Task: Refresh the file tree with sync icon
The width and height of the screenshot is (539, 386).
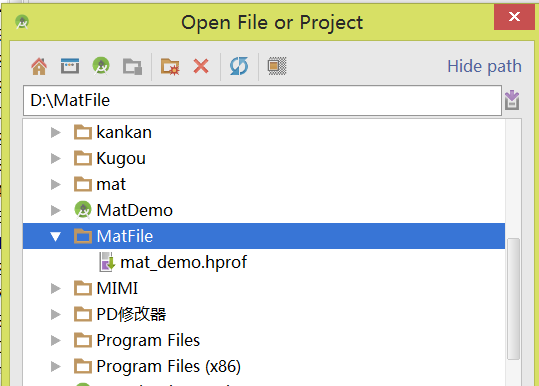Action: click(x=239, y=66)
